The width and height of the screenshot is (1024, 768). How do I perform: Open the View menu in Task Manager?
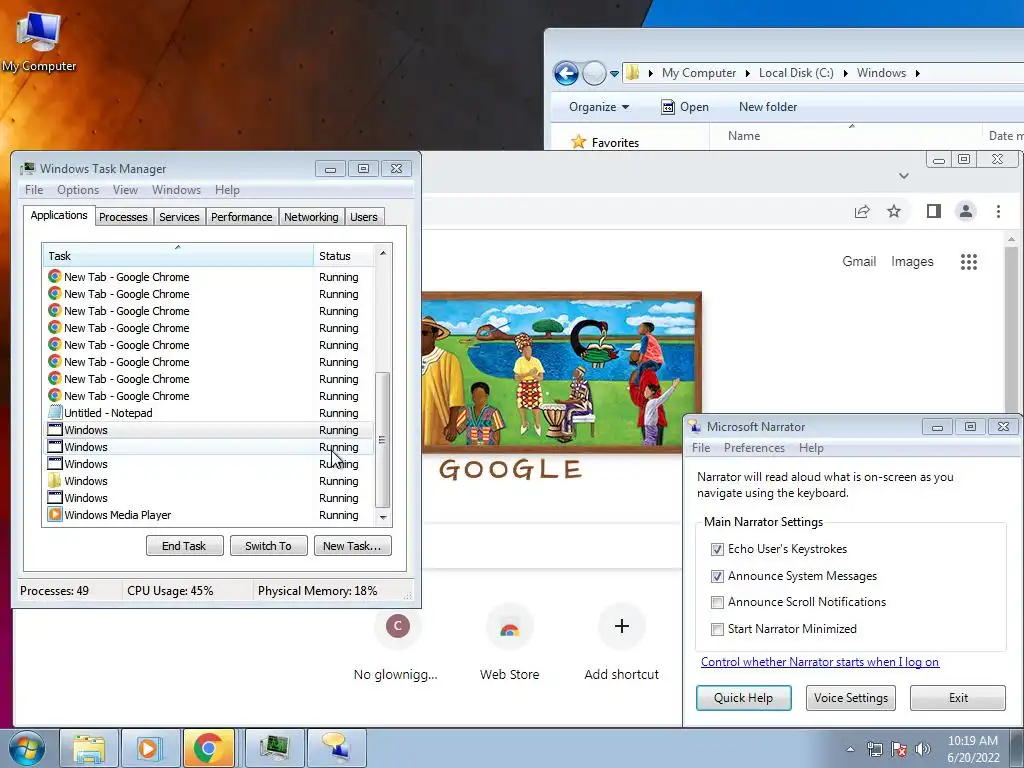click(x=125, y=190)
